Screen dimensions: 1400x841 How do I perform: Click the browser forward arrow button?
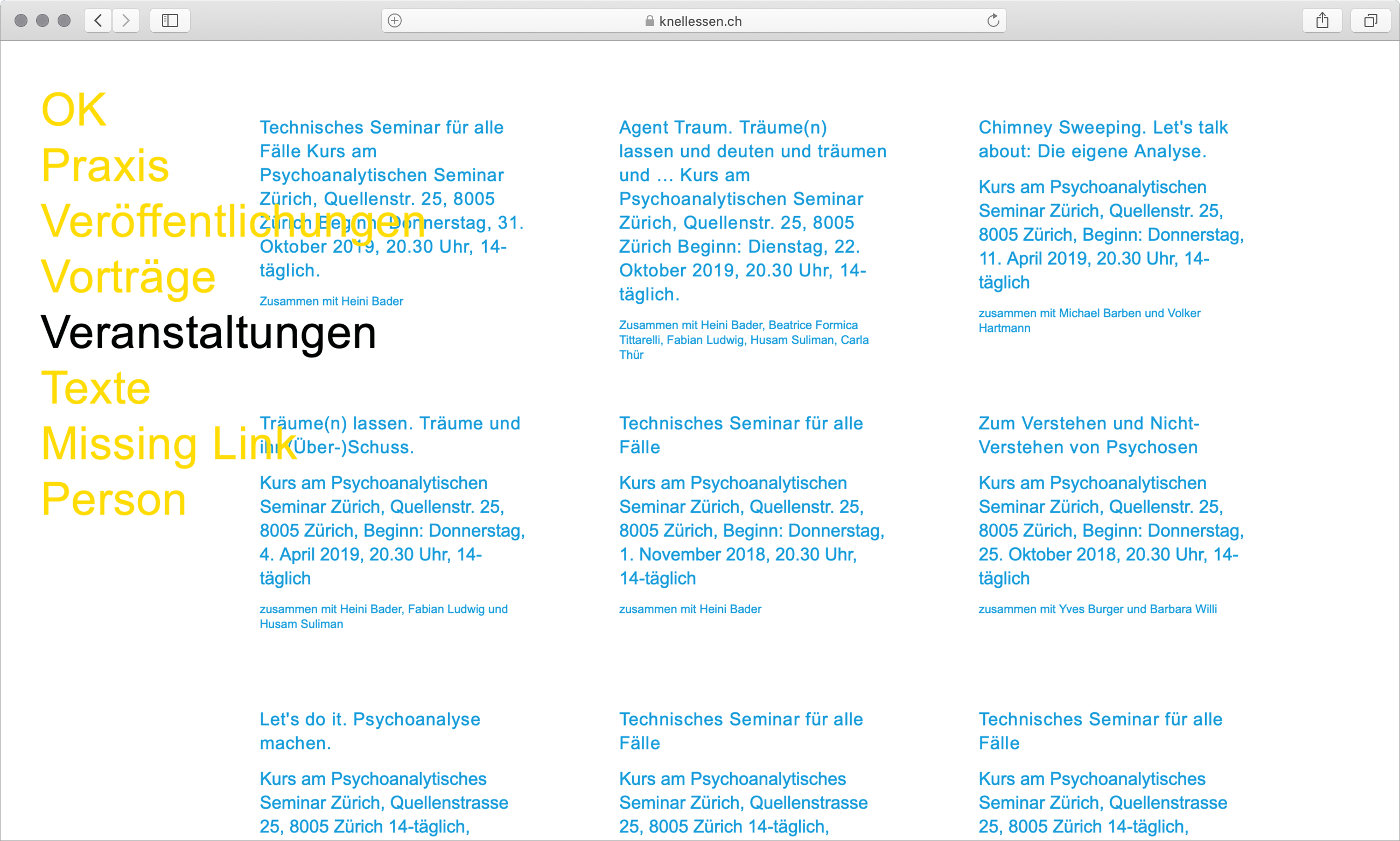click(125, 21)
